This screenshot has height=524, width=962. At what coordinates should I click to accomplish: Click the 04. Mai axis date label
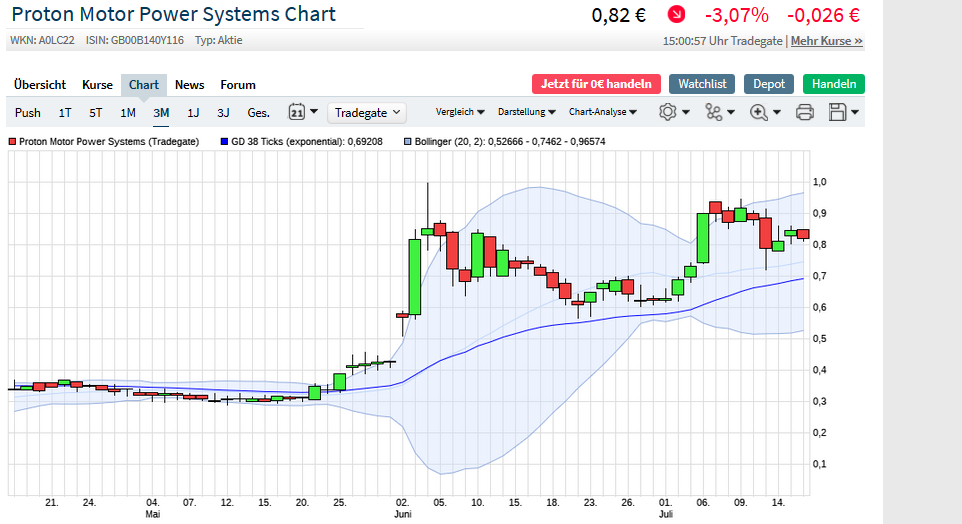(153, 508)
